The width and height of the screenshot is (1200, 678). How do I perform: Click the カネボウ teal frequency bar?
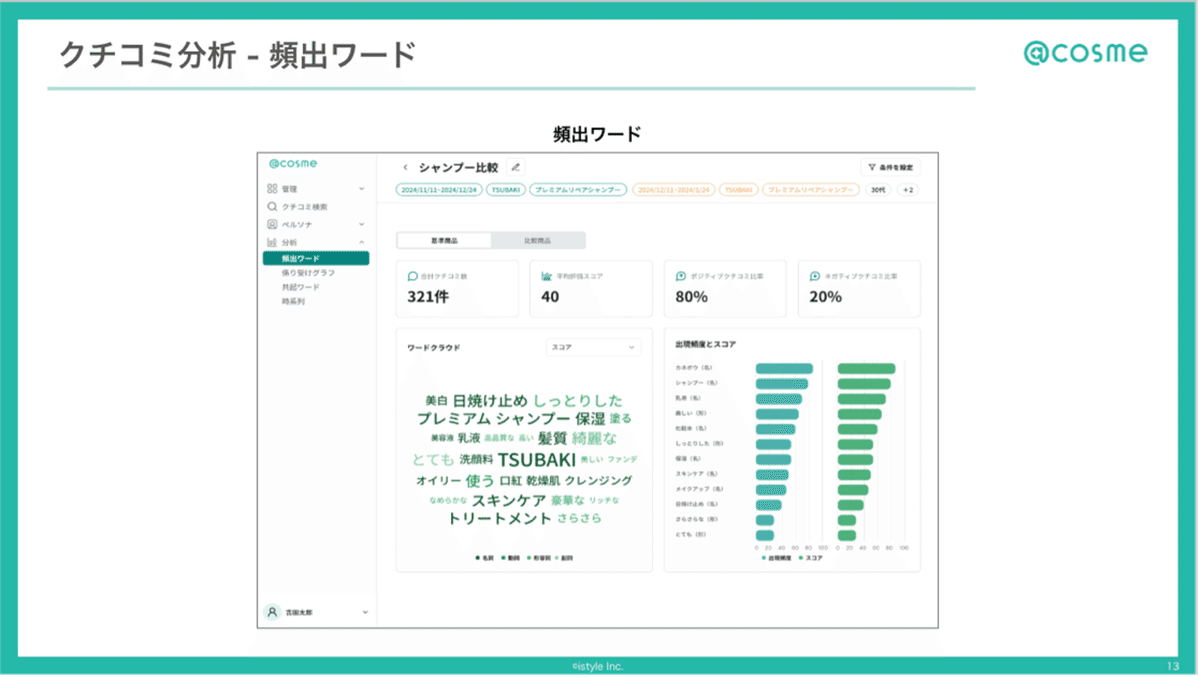click(784, 368)
